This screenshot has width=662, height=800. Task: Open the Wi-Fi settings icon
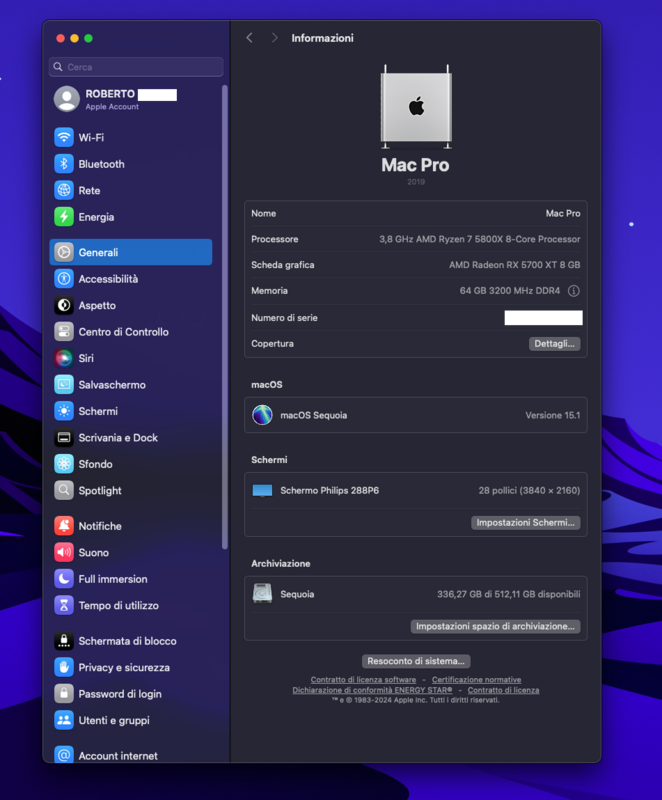point(64,137)
